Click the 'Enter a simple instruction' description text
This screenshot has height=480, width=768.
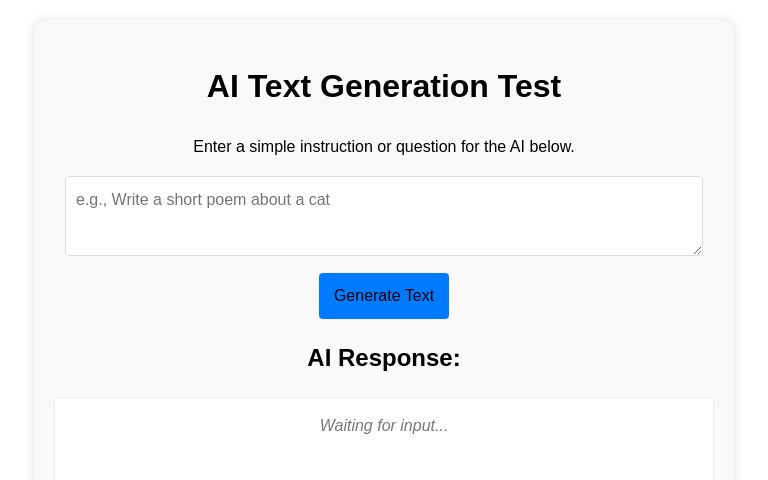(384, 147)
